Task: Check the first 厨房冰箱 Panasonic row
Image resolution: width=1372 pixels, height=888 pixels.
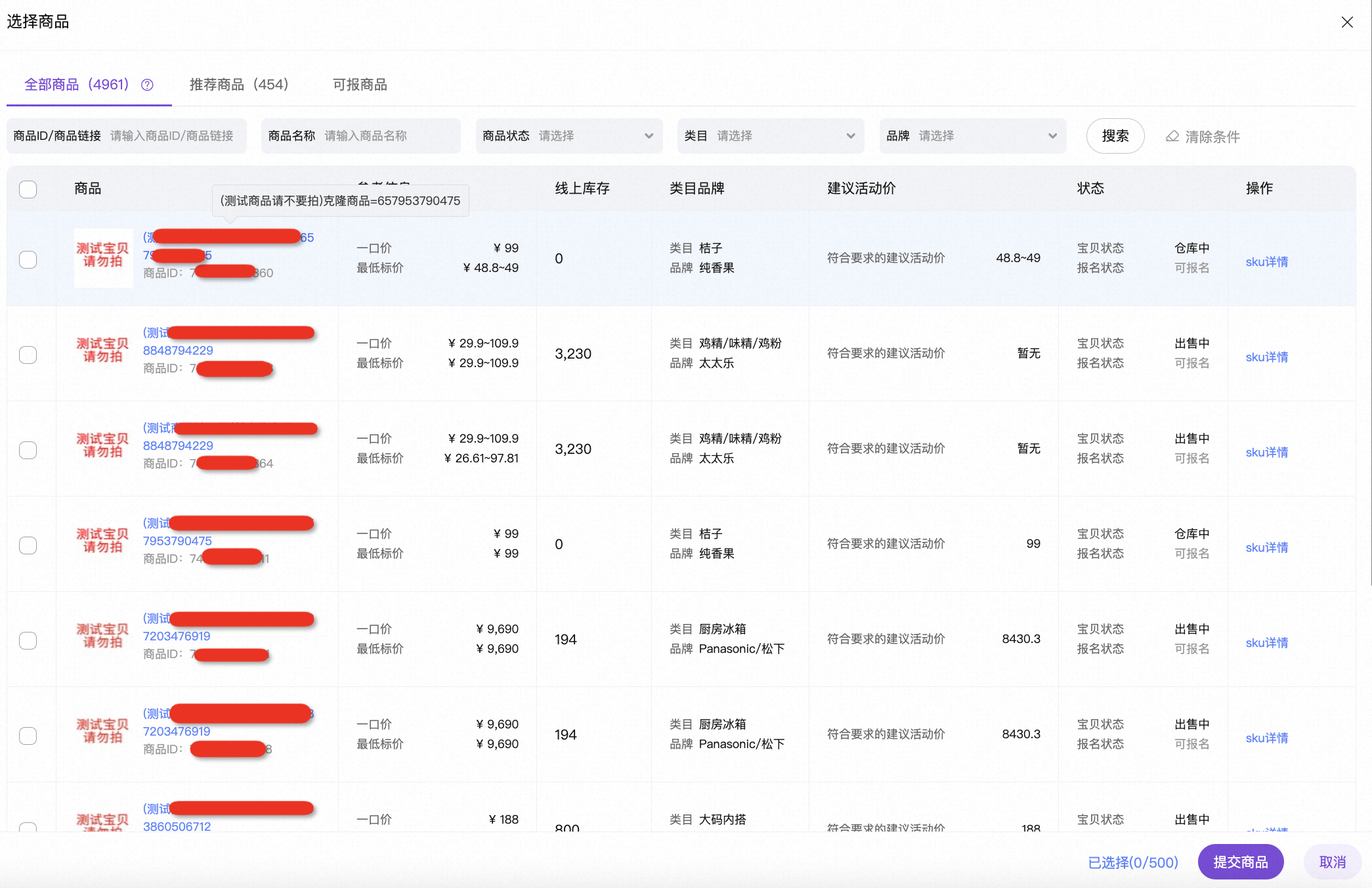Action: click(x=28, y=640)
